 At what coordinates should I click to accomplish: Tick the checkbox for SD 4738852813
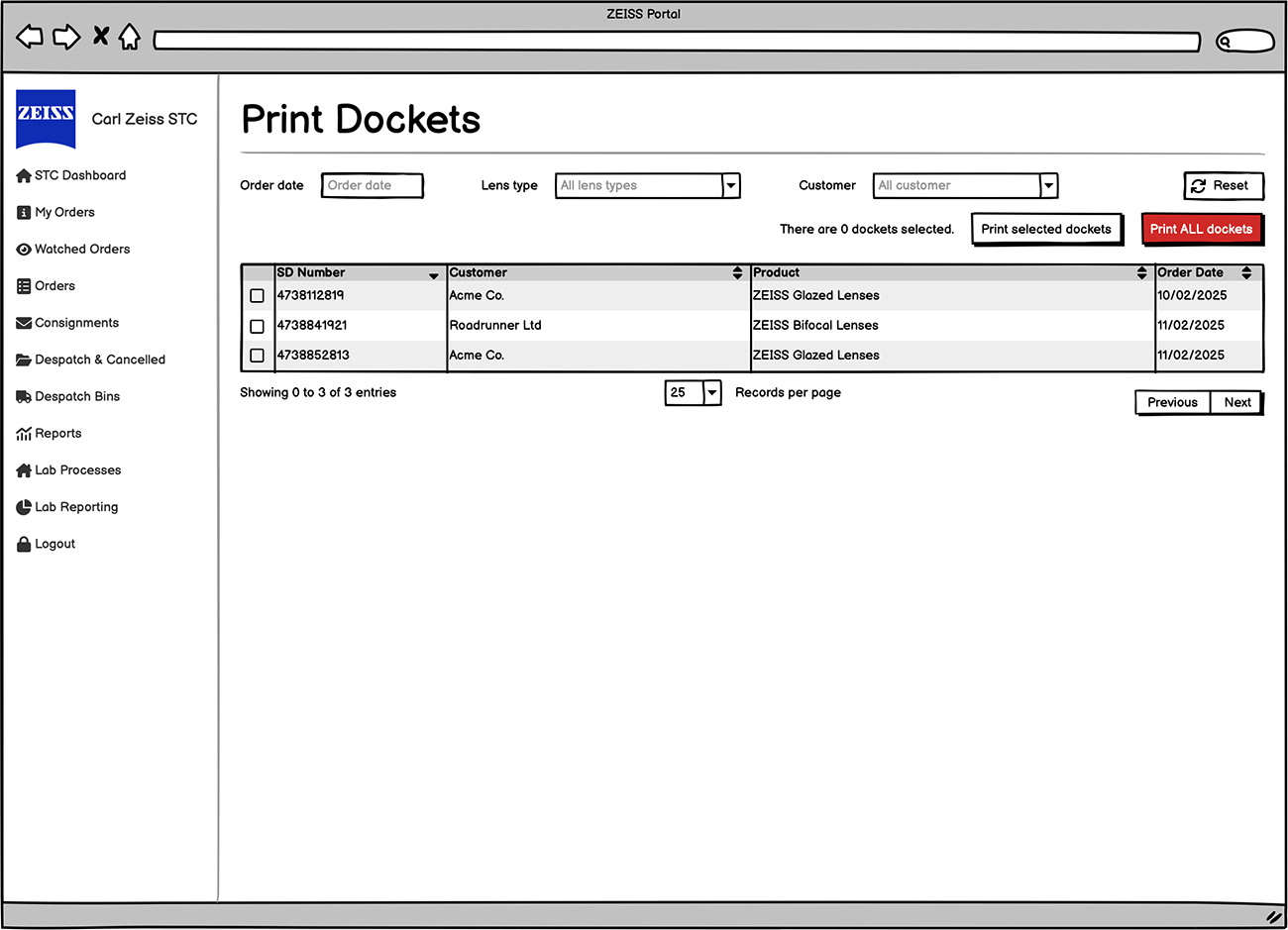(x=257, y=356)
